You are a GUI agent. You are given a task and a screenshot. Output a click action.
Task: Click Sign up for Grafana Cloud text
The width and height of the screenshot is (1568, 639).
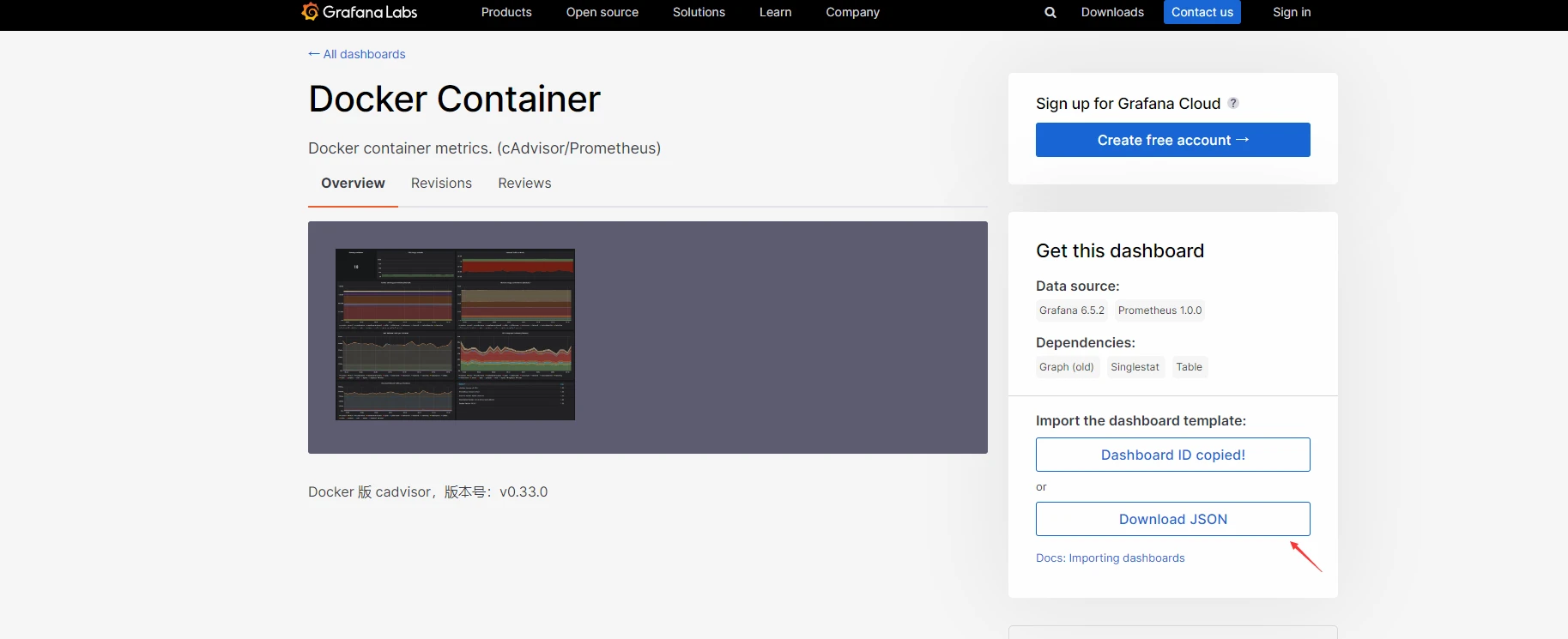tap(1128, 104)
